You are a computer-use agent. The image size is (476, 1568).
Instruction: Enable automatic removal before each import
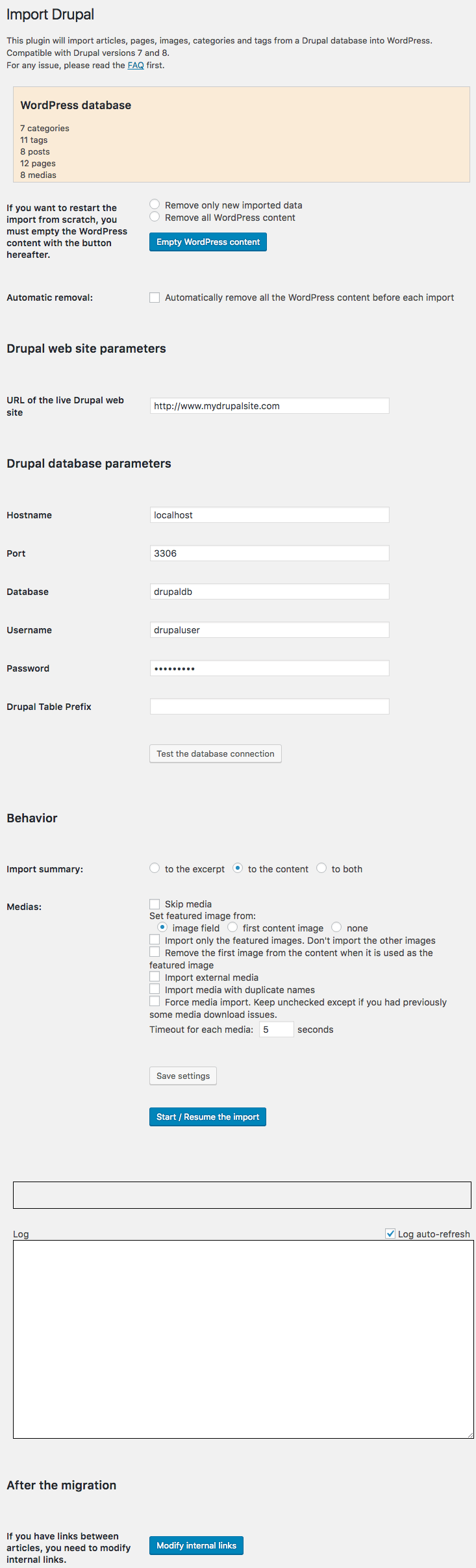click(155, 297)
